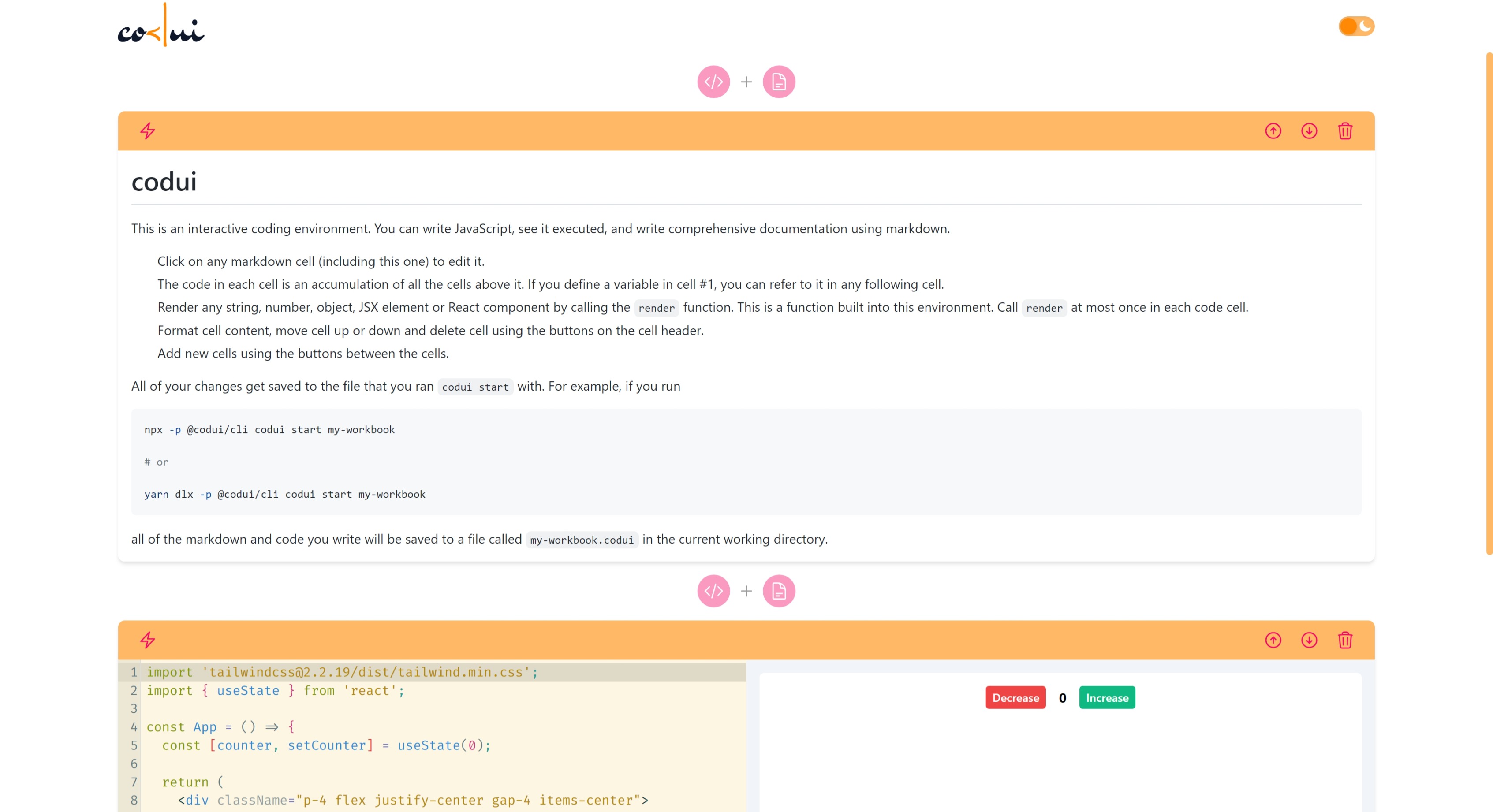The width and height of the screenshot is (1493, 812).
Task: Move the code cell up
Action: click(x=1273, y=640)
